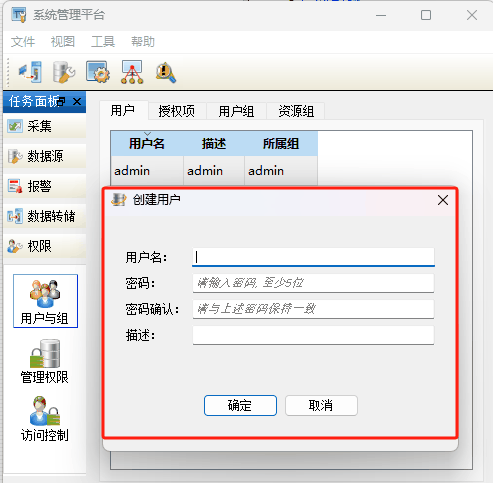
Task: Open 管理权限 database lock icon
Action: coord(45,361)
